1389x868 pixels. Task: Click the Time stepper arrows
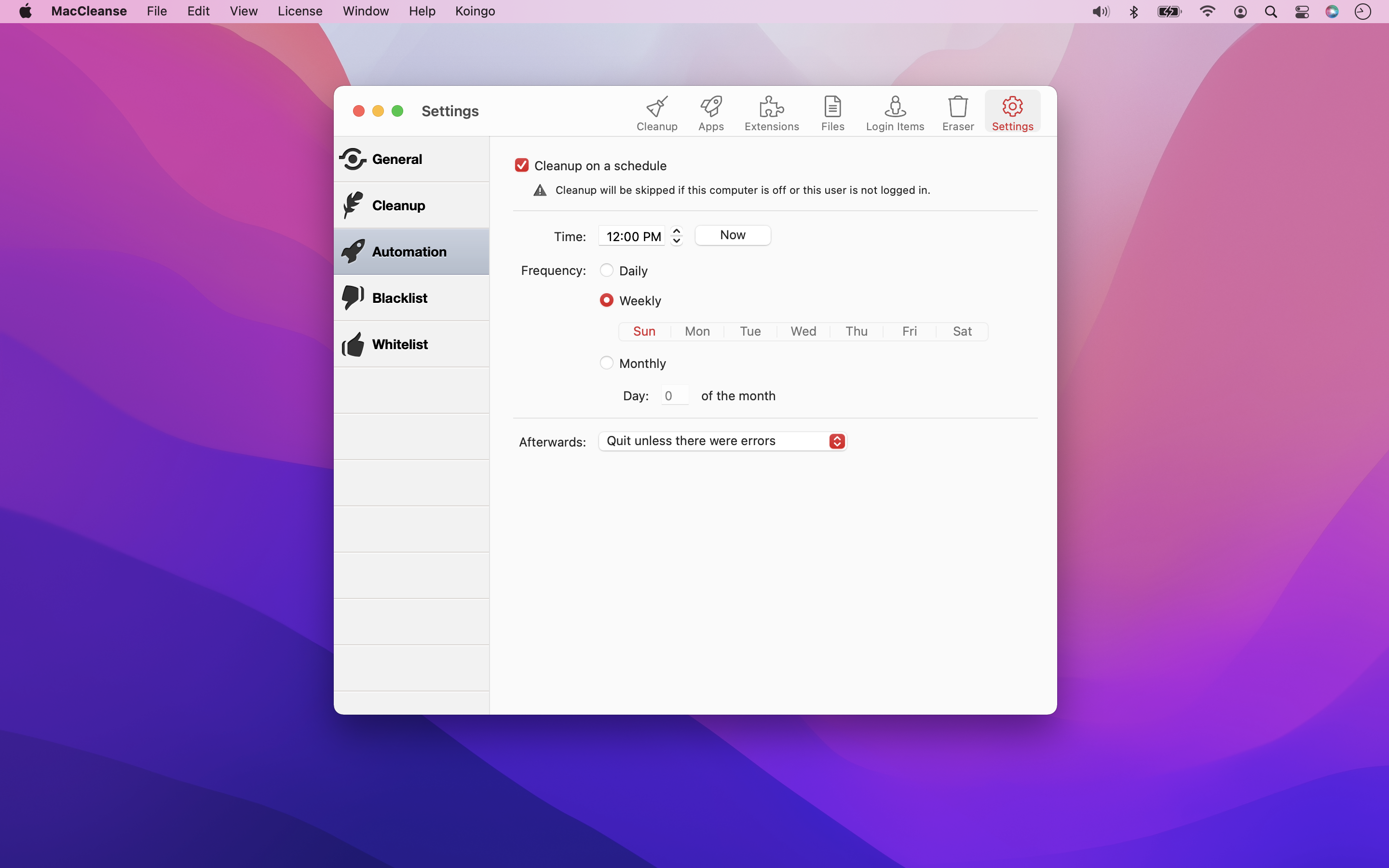pos(676,236)
